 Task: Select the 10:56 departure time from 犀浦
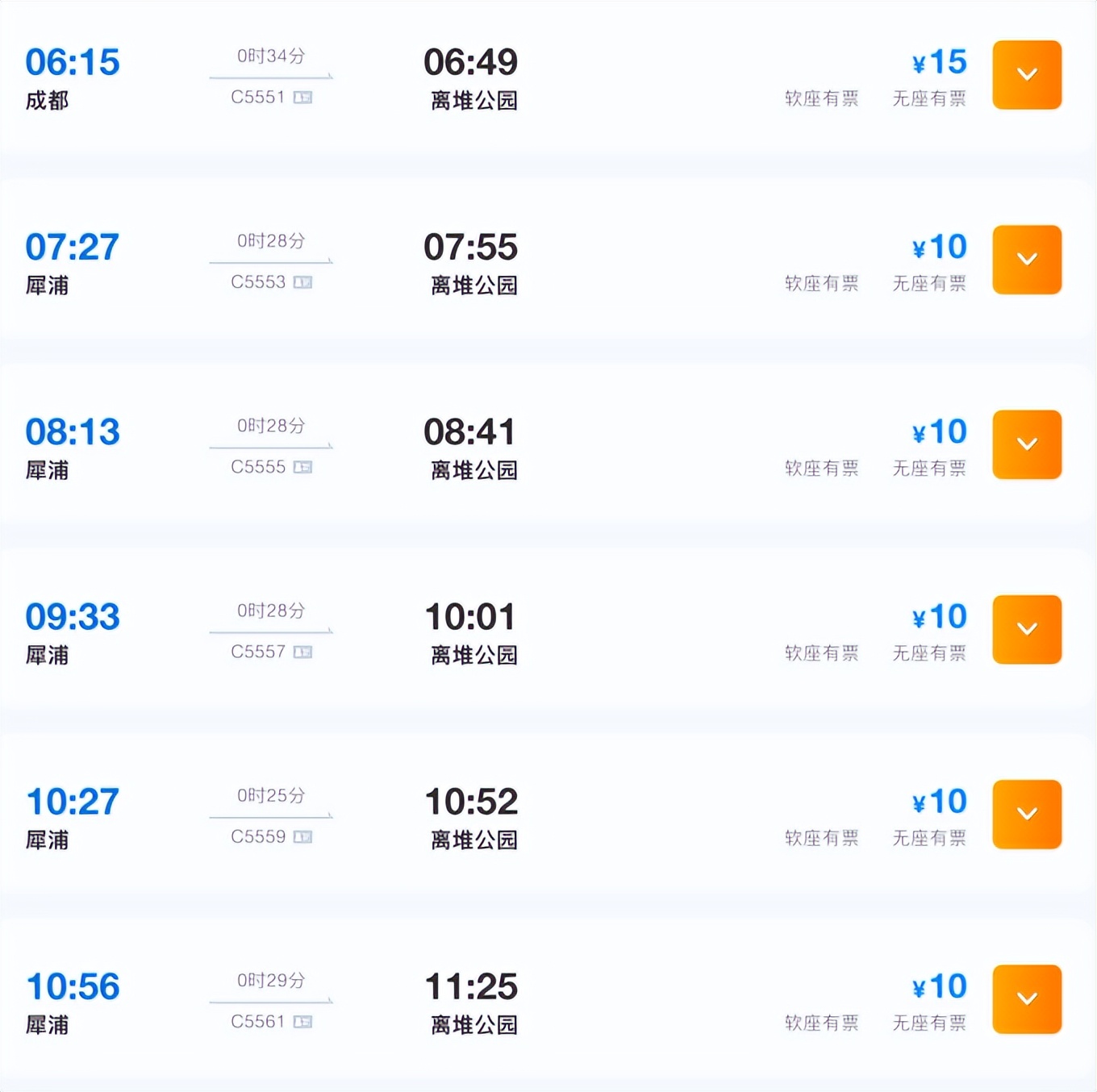73,986
